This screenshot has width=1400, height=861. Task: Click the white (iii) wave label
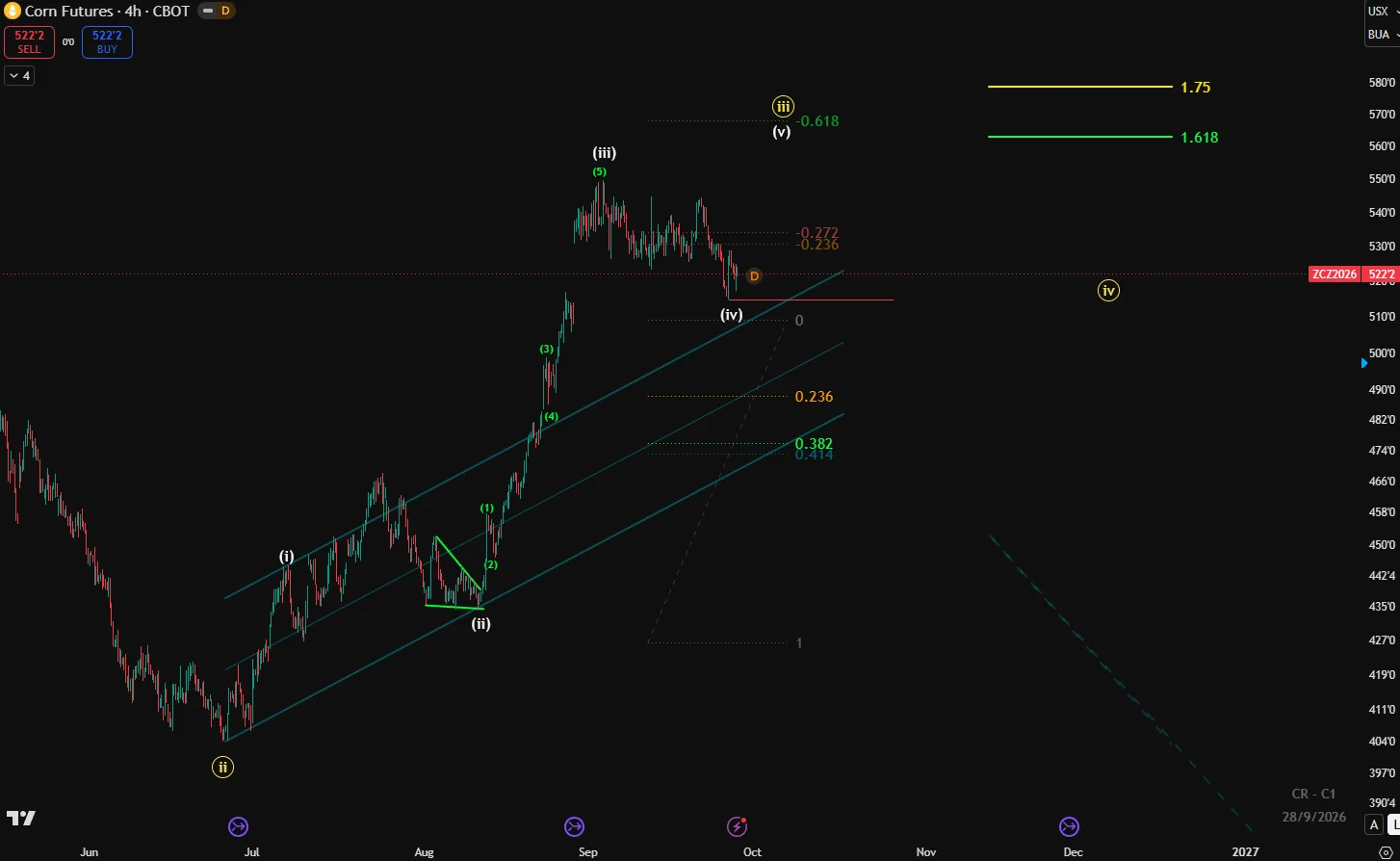[x=605, y=152]
